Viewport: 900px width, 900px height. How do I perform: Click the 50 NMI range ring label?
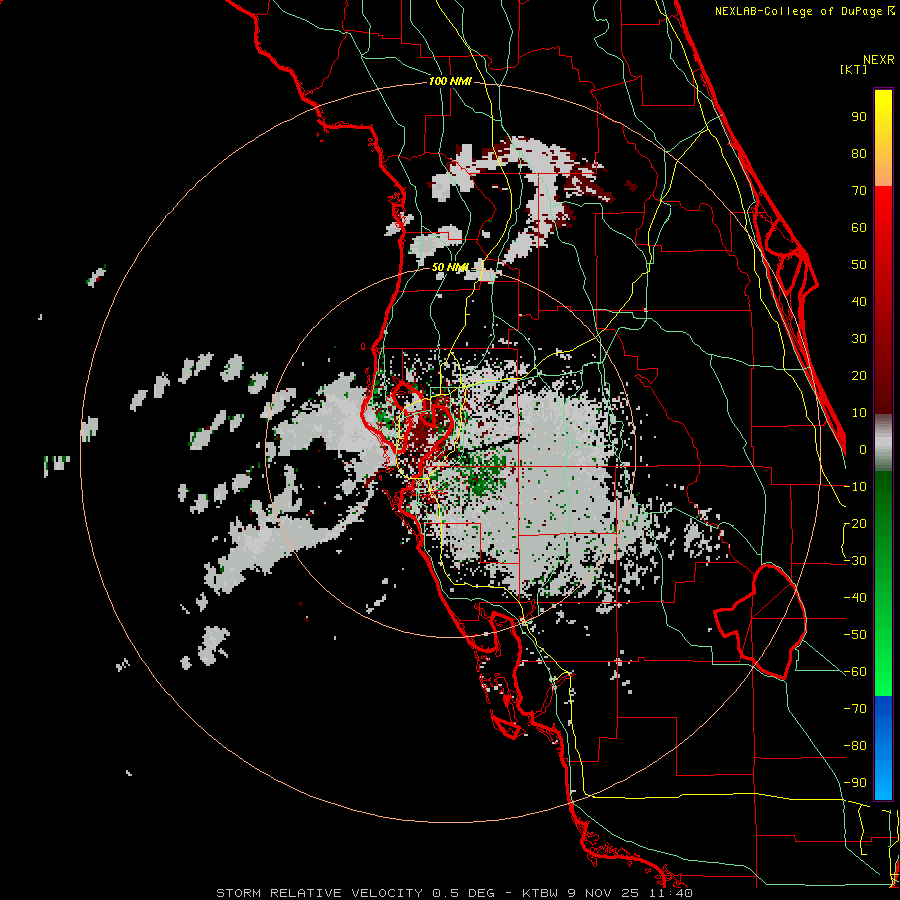click(450, 267)
